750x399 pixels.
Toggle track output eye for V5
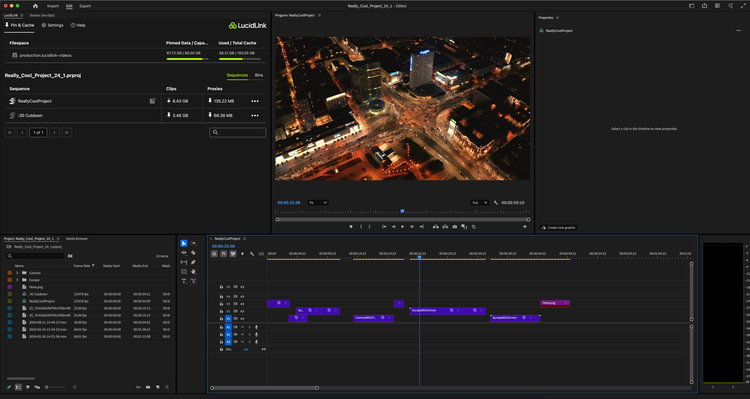pos(242,287)
